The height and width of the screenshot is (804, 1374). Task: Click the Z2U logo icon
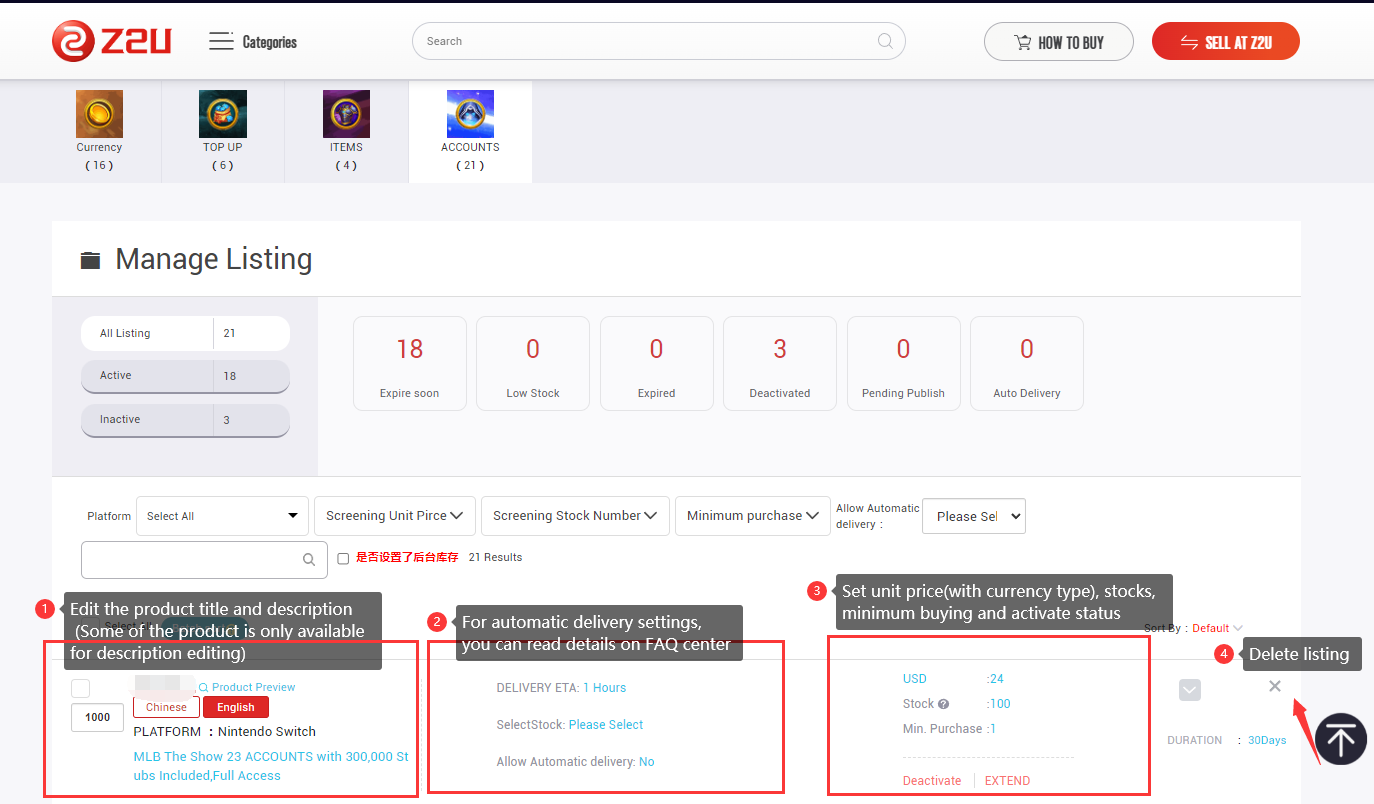[x=72, y=41]
